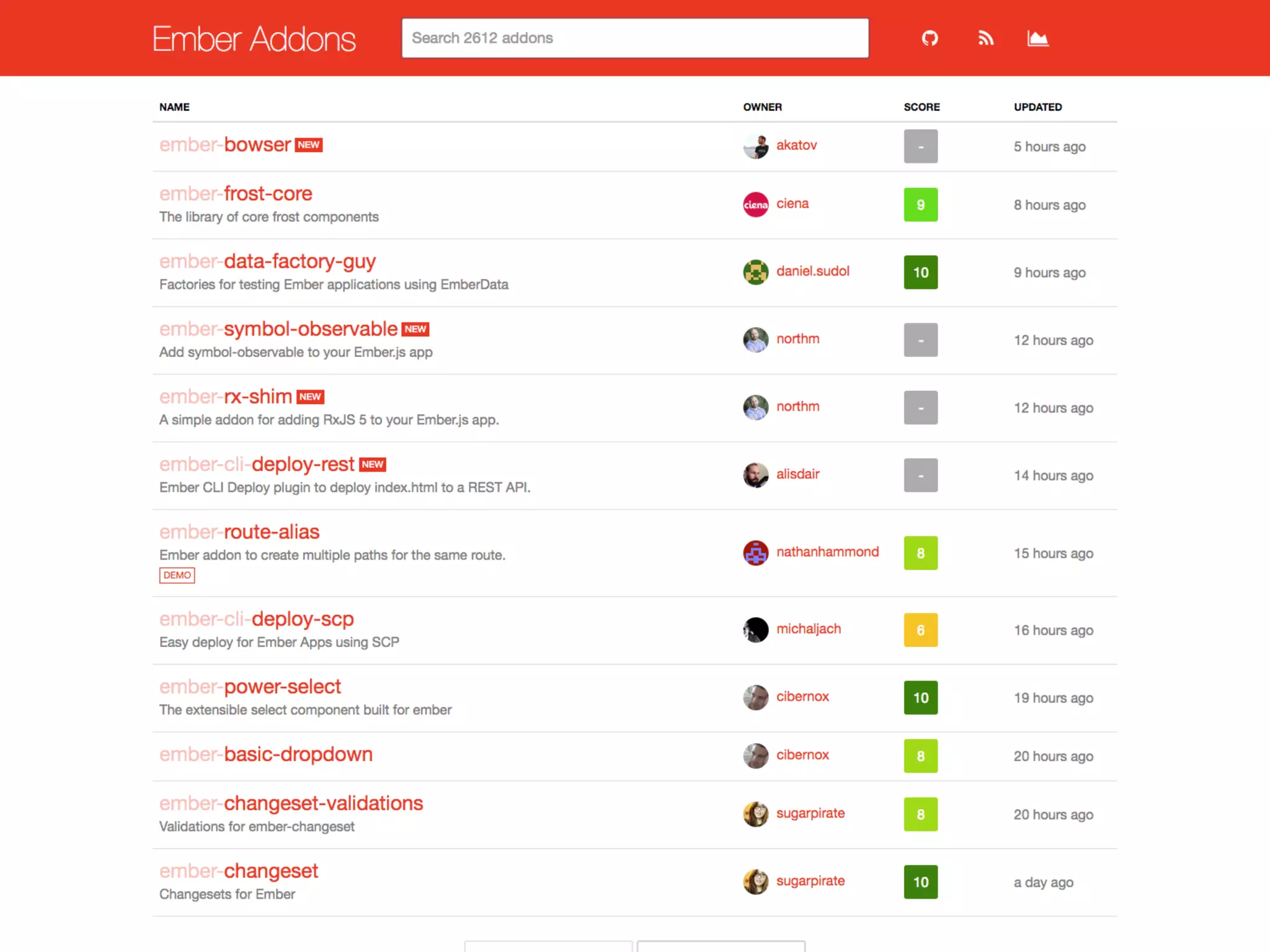Open owner link northm for ember-rx-shim
This screenshot has height=952, width=1270.
[797, 407]
